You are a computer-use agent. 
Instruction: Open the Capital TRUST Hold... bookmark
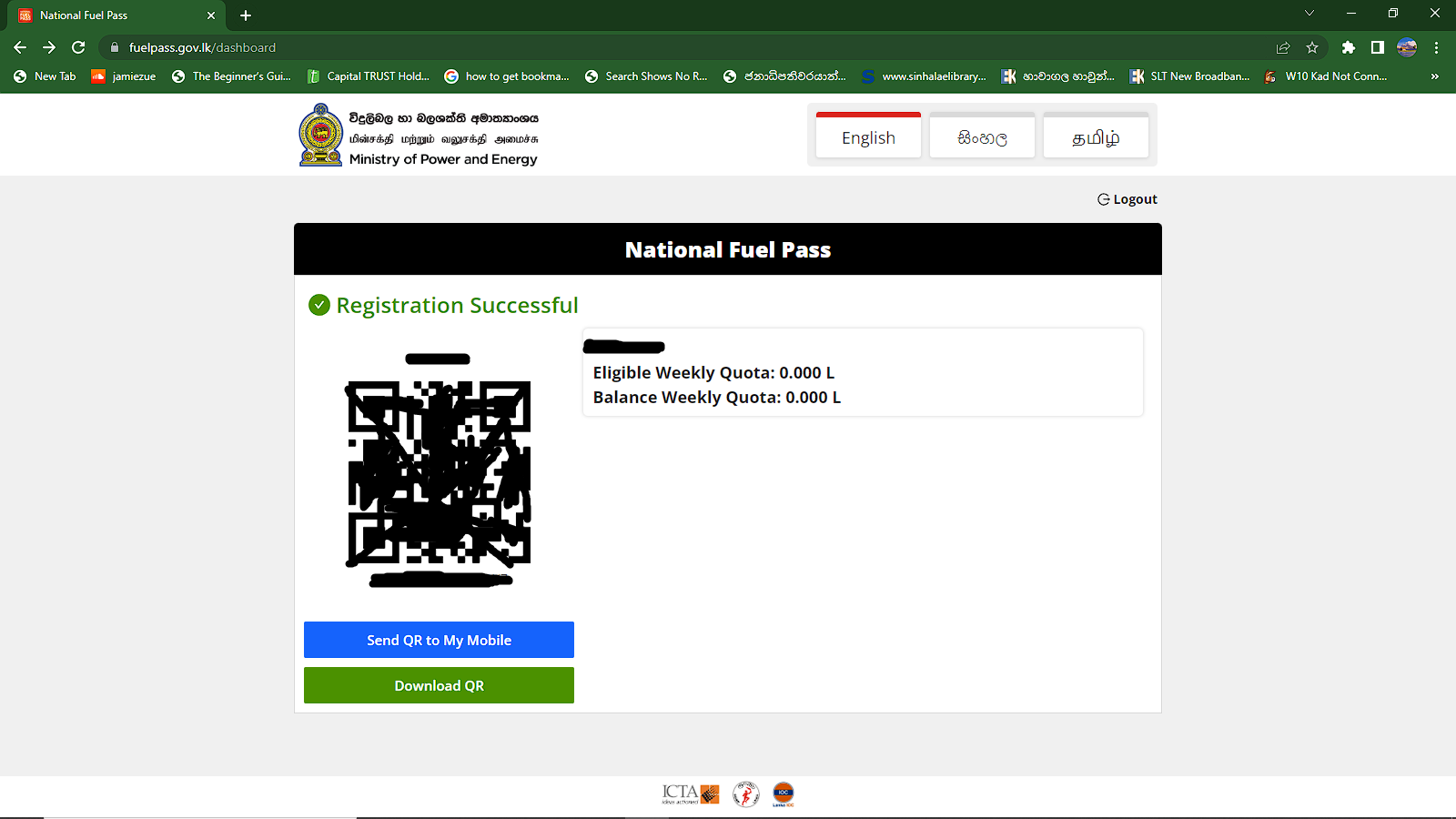(368, 76)
